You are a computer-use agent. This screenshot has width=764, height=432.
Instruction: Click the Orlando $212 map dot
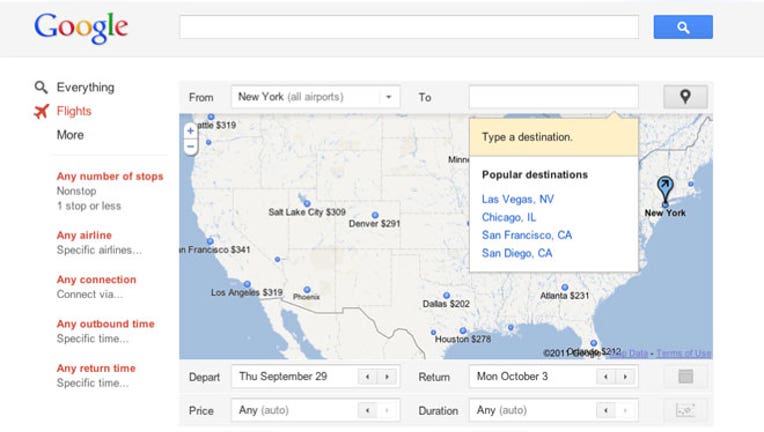[x=593, y=343]
